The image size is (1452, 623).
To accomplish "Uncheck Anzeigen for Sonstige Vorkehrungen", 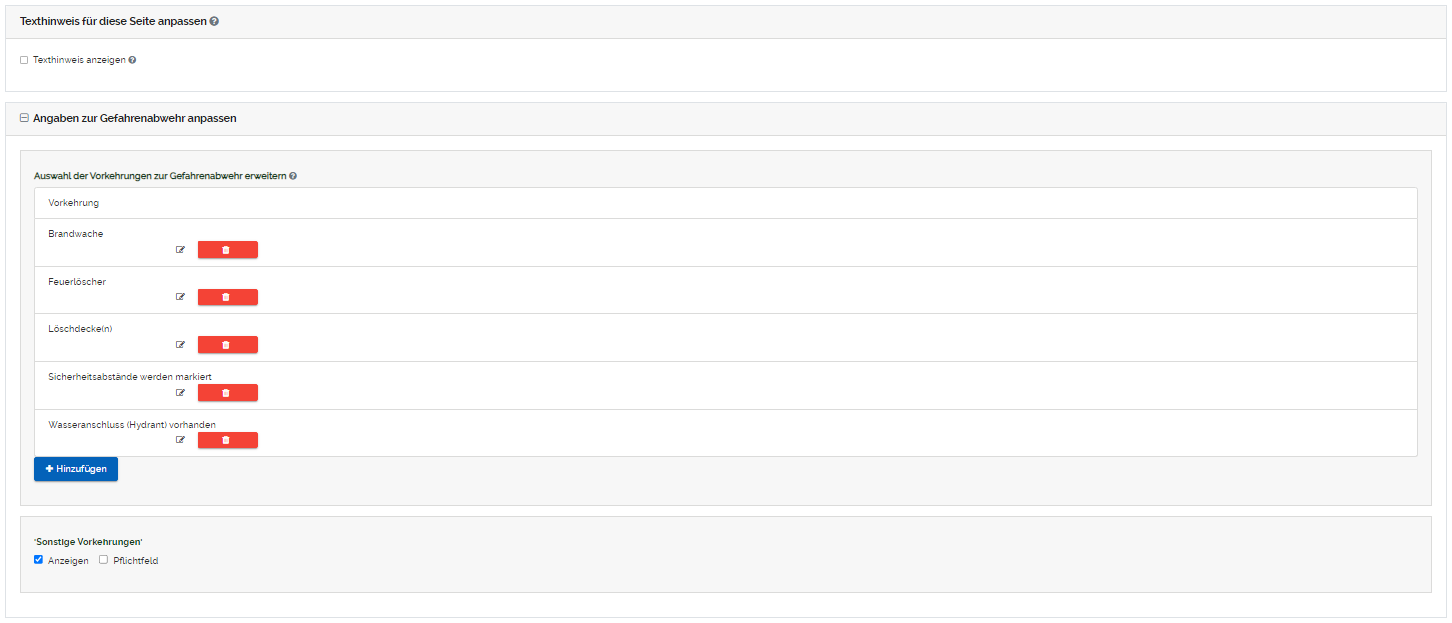I will click(39, 560).
